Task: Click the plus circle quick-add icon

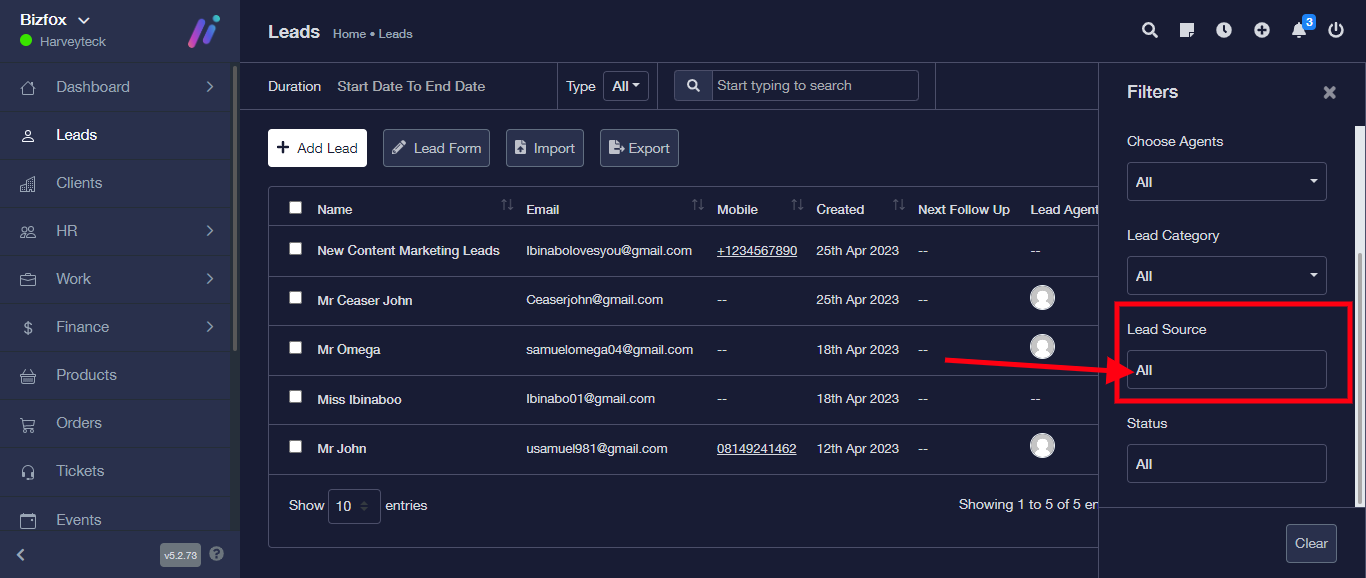Action: click(x=1262, y=30)
